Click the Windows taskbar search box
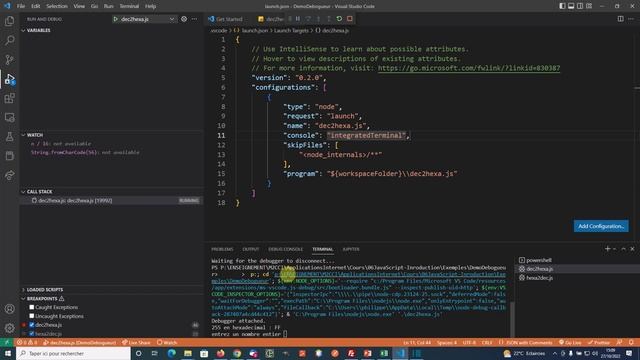The width and height of the screenshot is (640, 360). (73, 353)
